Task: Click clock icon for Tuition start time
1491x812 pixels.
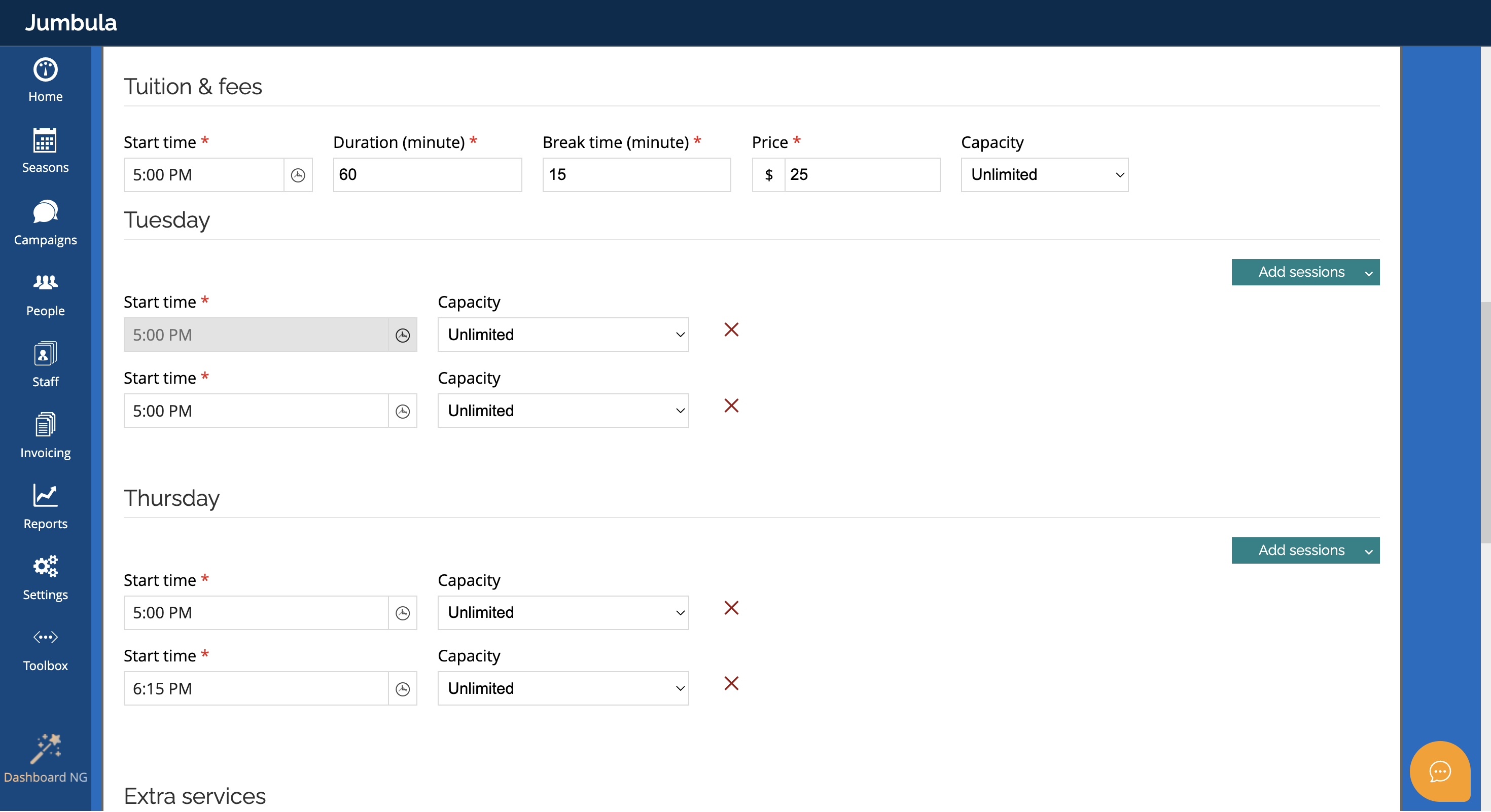Action: (x=298, y=175)
